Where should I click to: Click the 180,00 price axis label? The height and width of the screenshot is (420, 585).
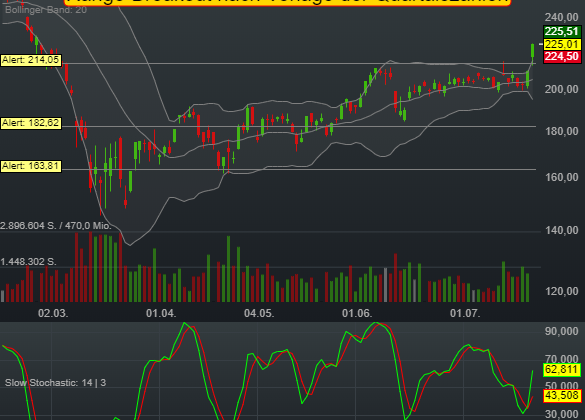[561, 131]
